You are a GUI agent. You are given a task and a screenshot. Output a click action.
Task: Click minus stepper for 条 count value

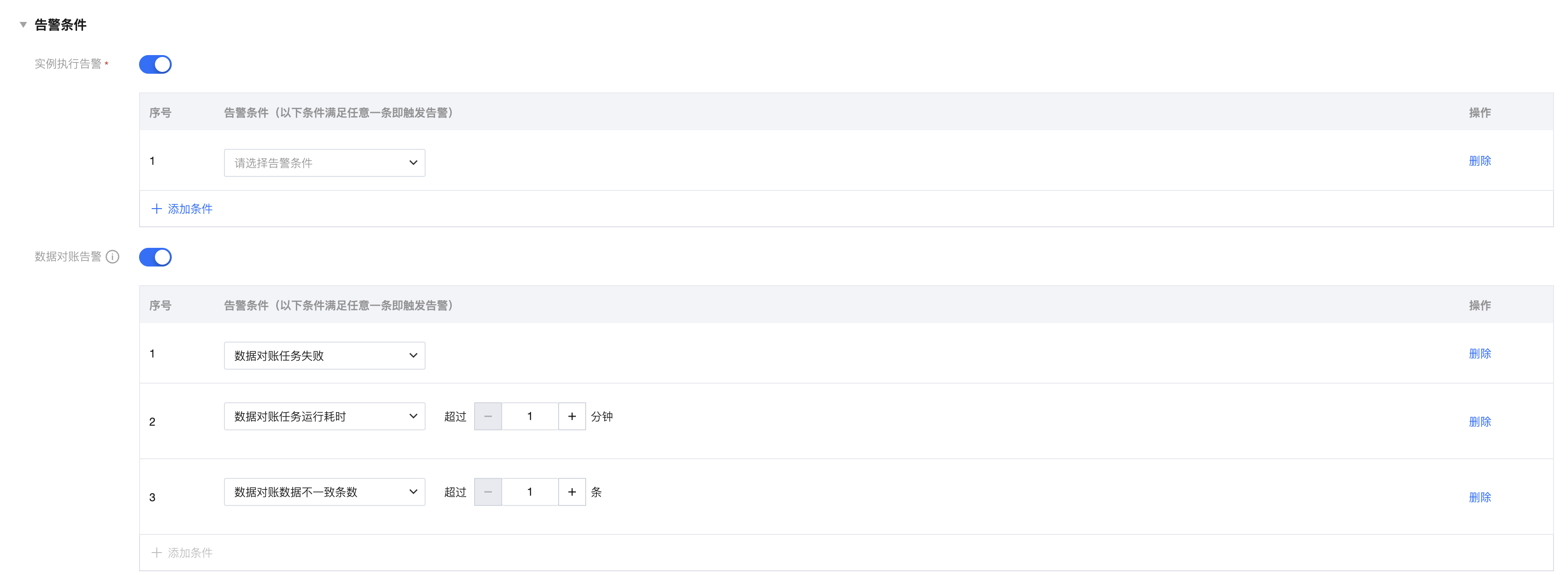(488, 491)
